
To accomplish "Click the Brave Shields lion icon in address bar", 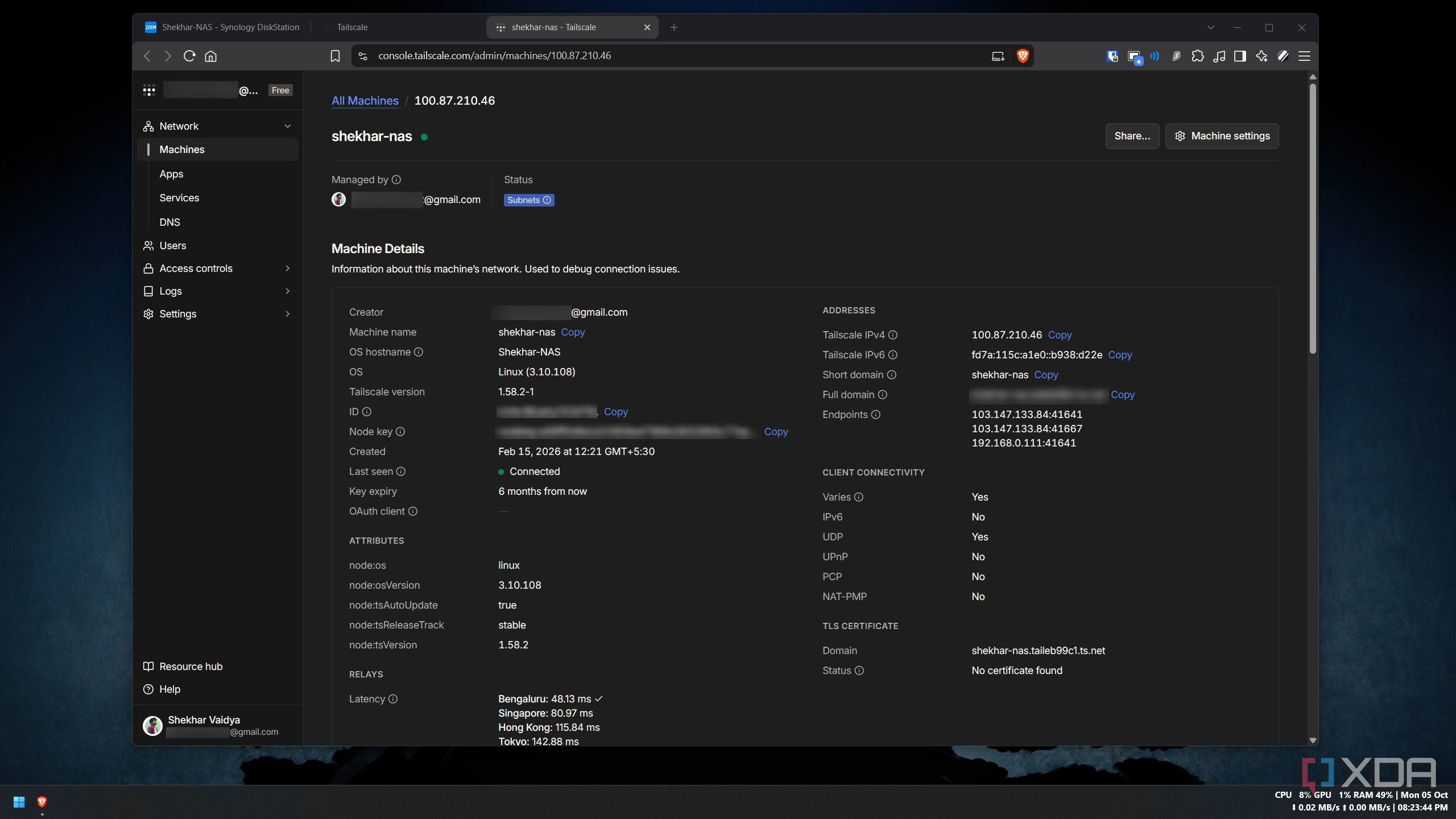I will click(x=1023, y=56).
